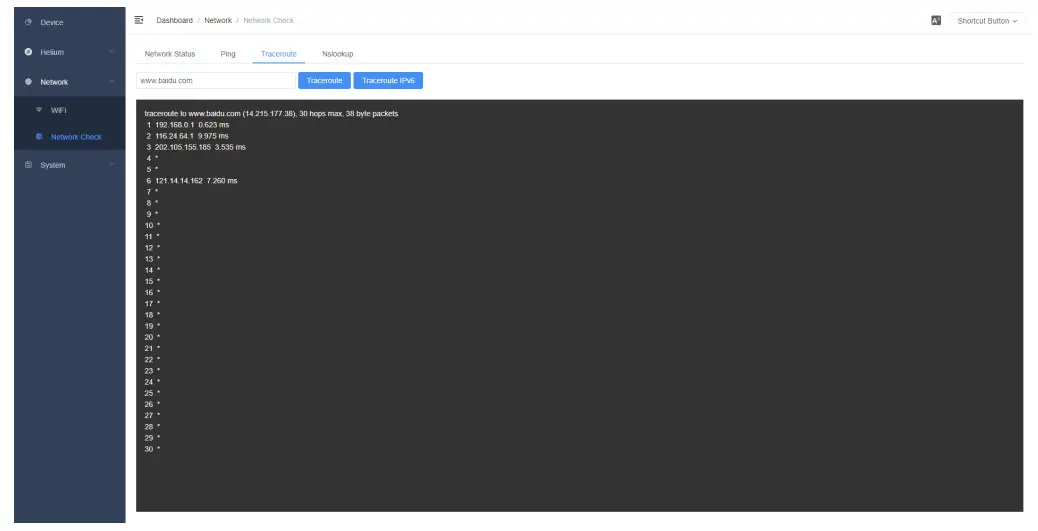
Task: Open the WiFi submenu item
Action: (70, 110)
